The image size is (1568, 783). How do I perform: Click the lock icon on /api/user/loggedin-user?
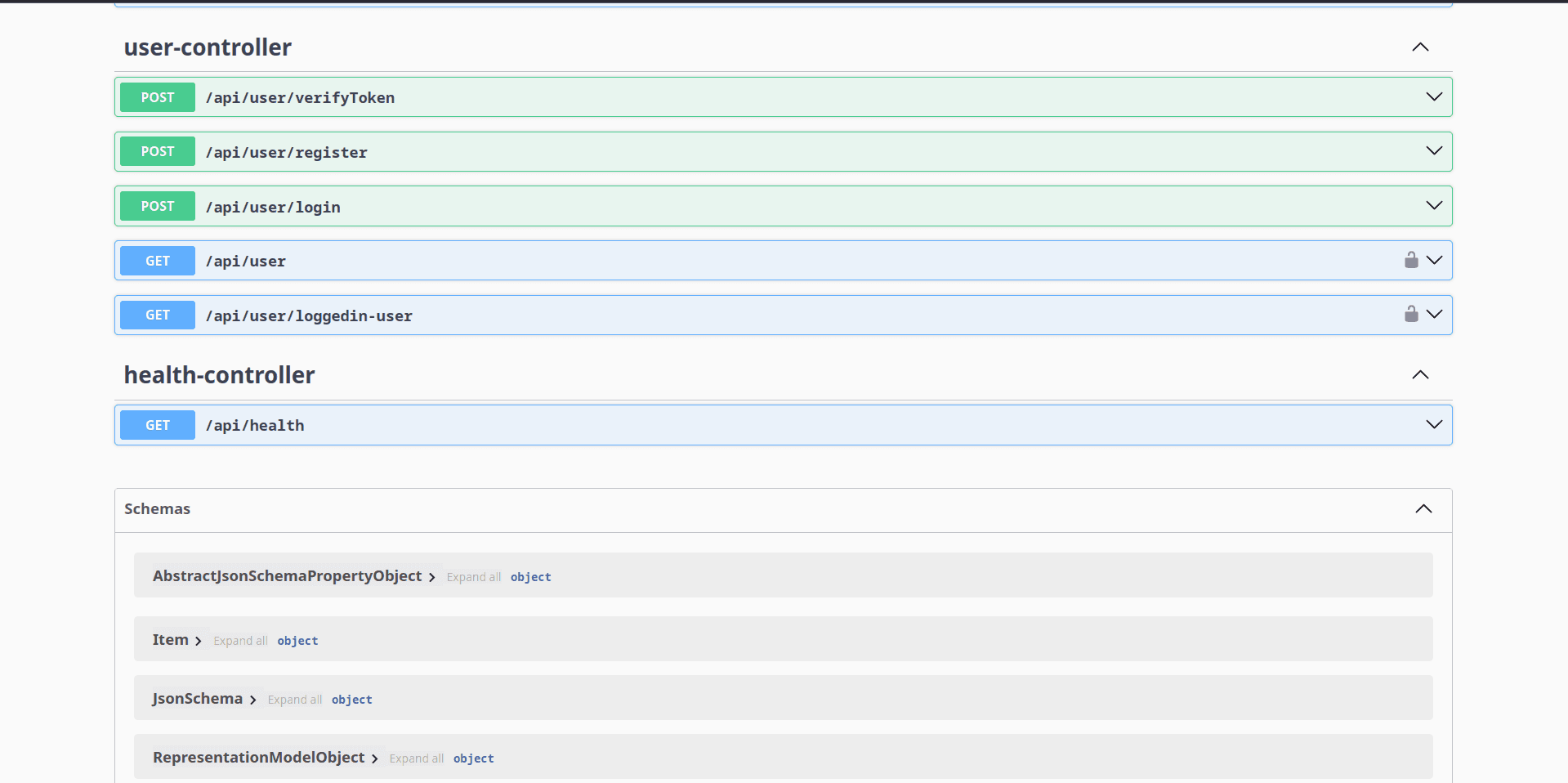(x=1410, y=314)
